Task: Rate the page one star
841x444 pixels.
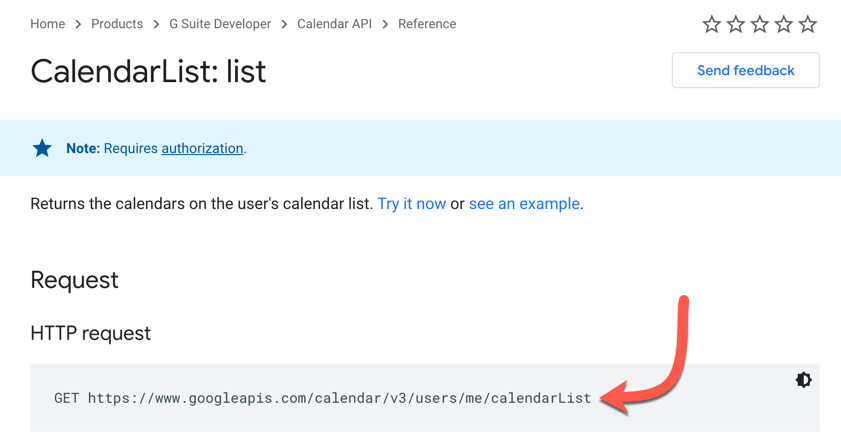Action: [x=712, y=24]
